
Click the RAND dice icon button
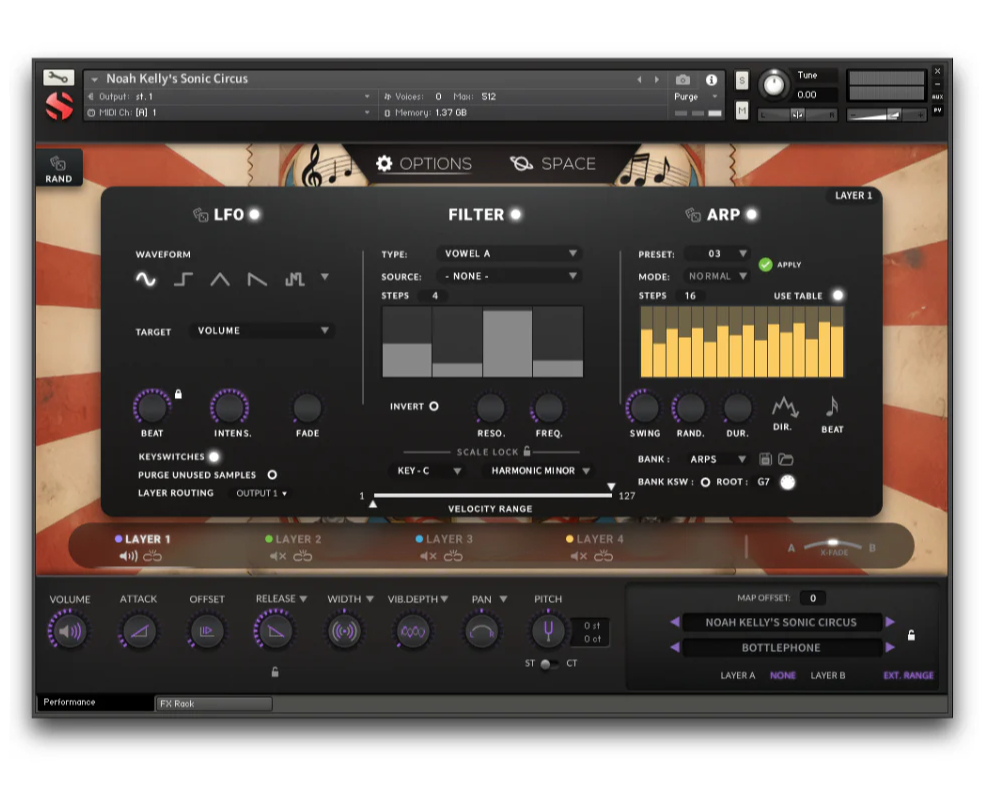coord(59,168)
